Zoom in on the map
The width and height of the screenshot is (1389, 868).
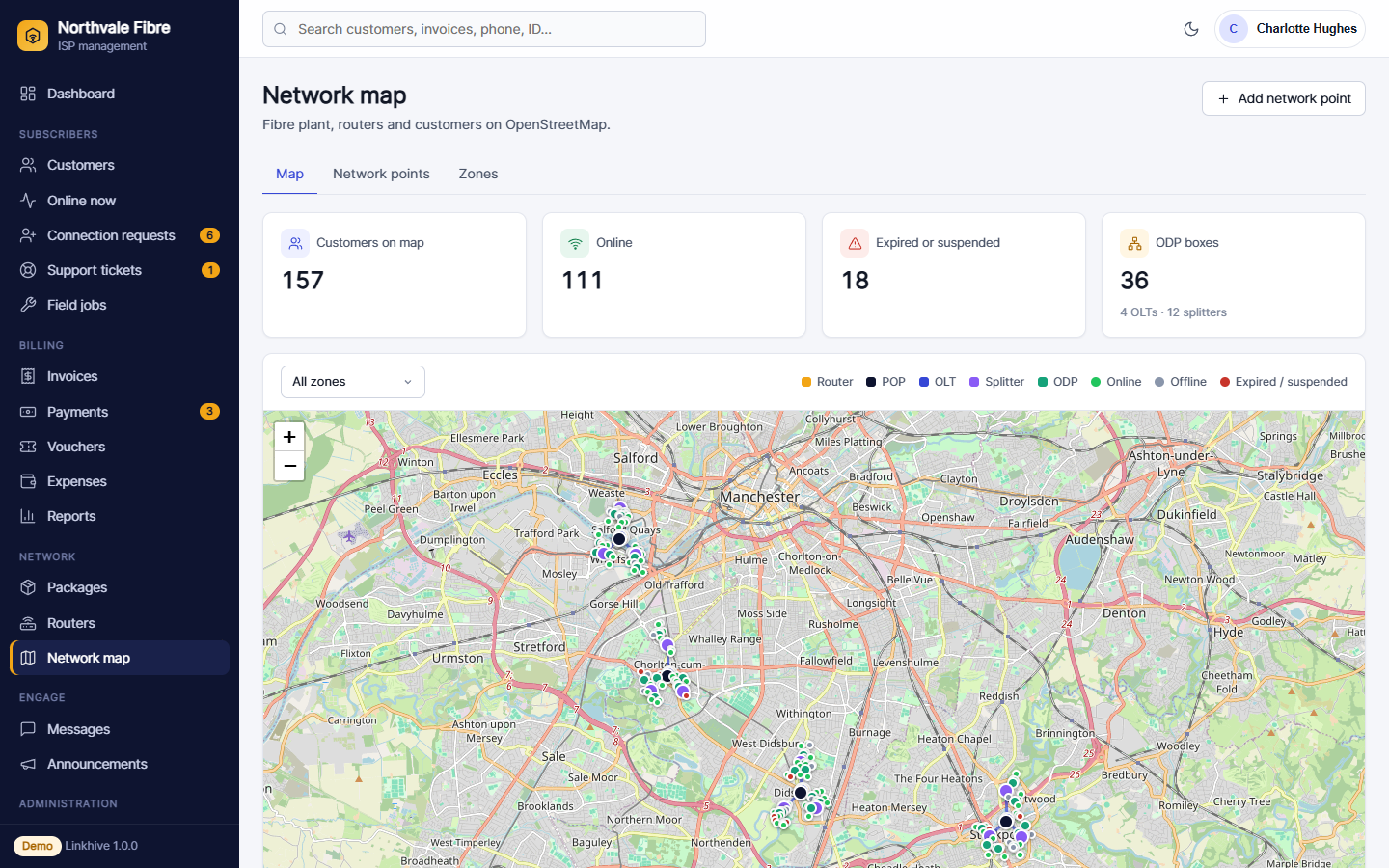coord(289,437)
